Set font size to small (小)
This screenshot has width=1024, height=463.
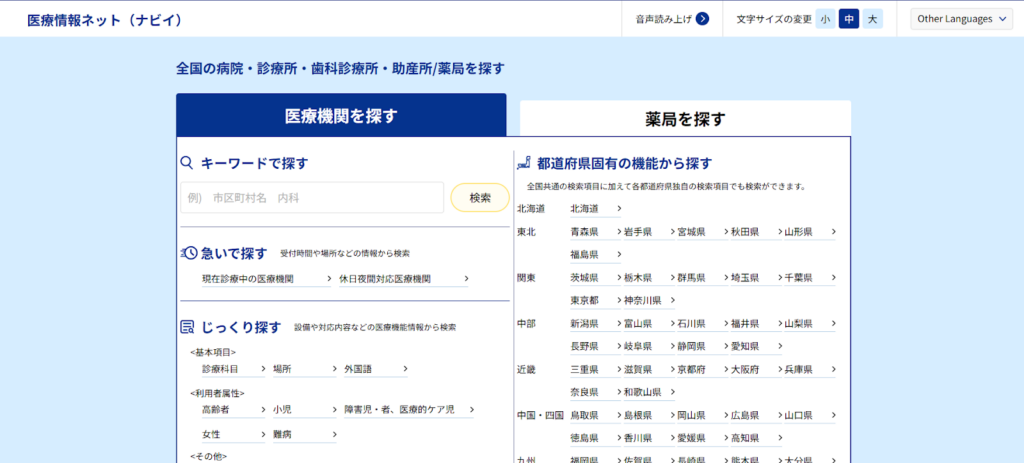(x=825, y=19)
